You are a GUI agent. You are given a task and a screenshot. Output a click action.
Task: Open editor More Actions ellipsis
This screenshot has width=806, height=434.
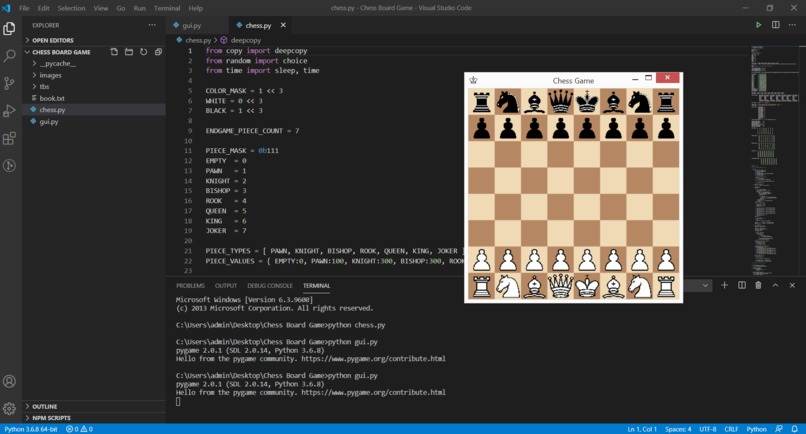(x=792, y=25)
